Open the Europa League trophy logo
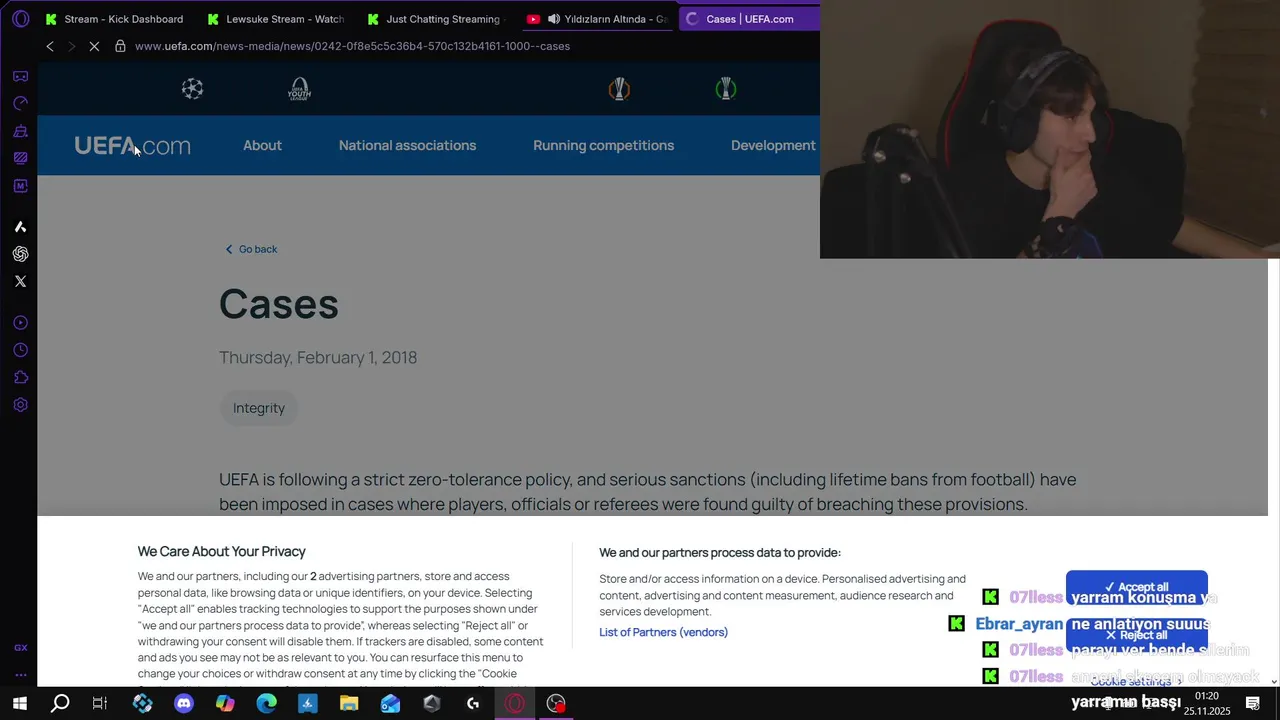This screenshot has width=1280, height=720. (619, 89)
